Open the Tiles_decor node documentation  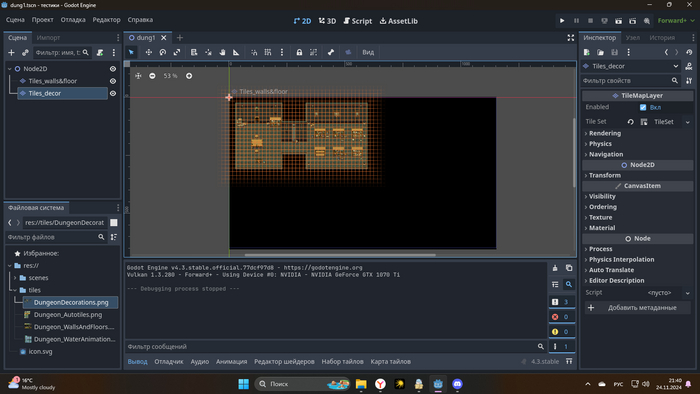[x=689, y=66]
